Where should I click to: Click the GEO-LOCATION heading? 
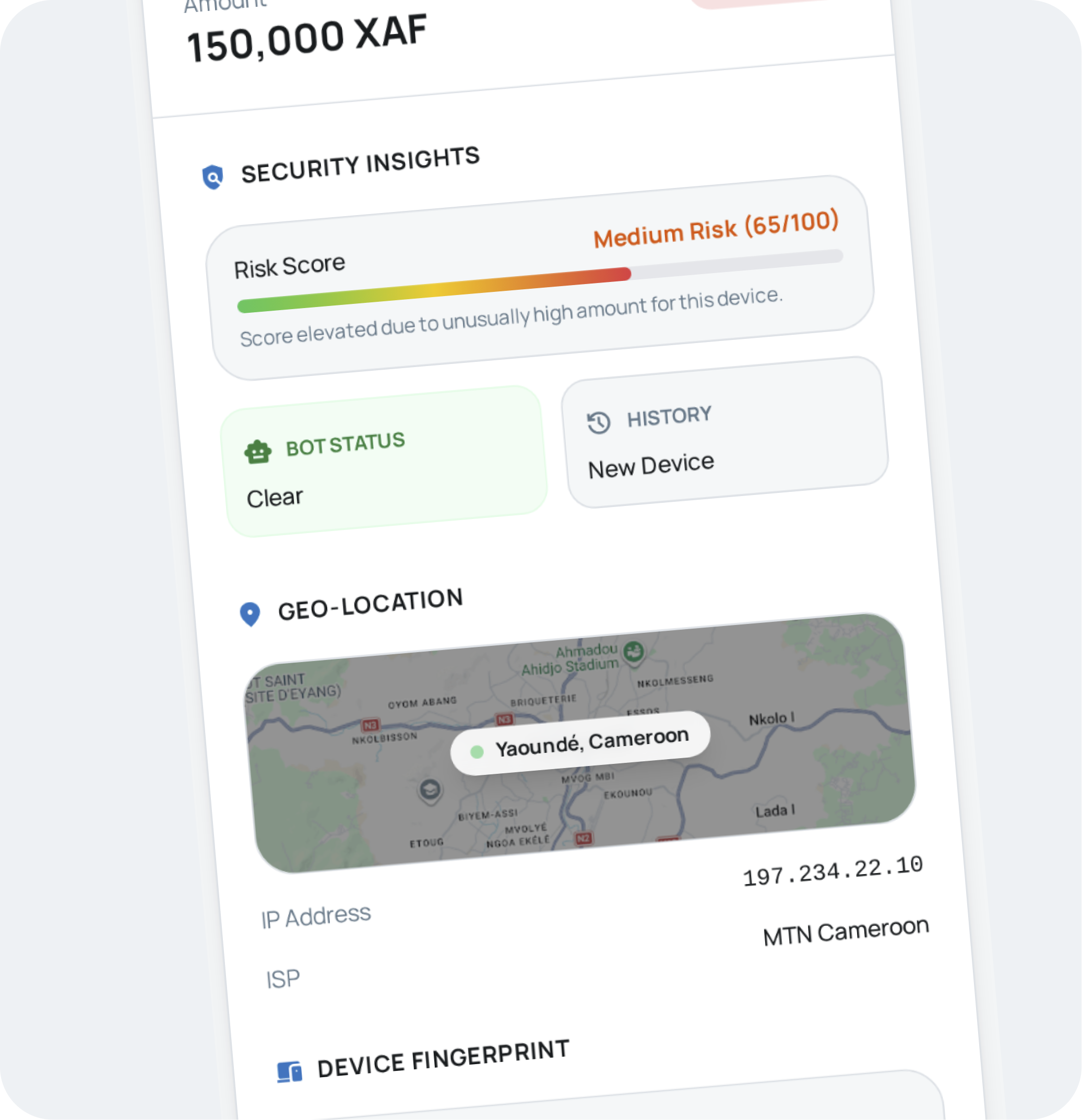tap(370, 605)
